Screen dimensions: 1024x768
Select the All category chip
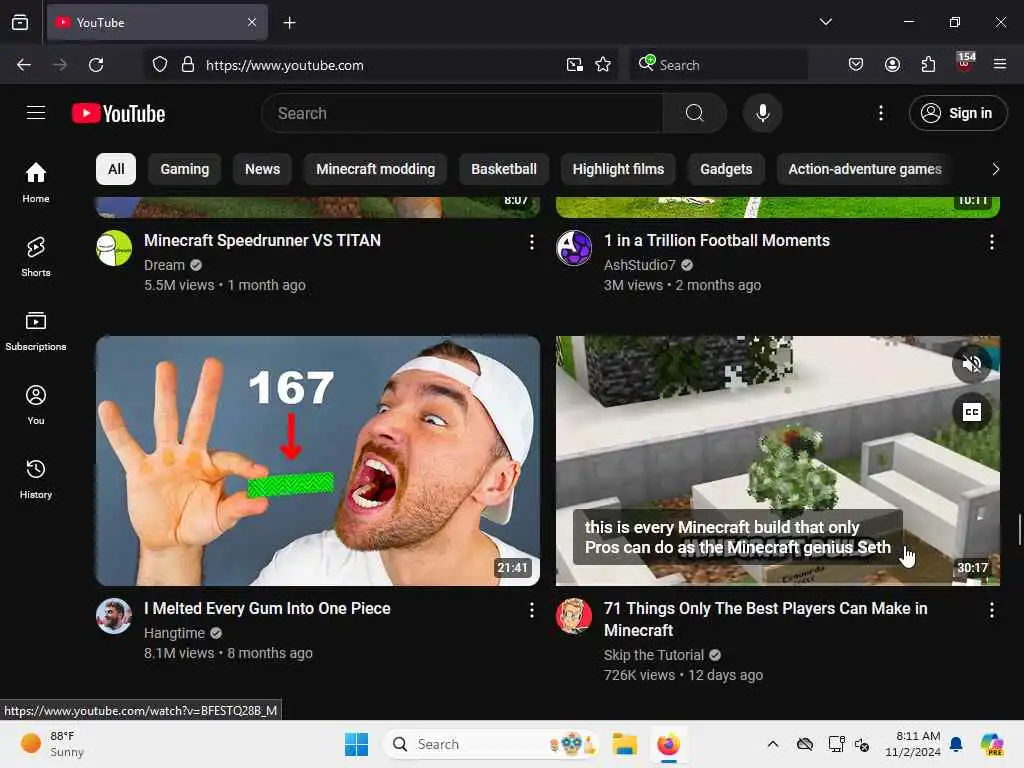[x=116, y=169]
